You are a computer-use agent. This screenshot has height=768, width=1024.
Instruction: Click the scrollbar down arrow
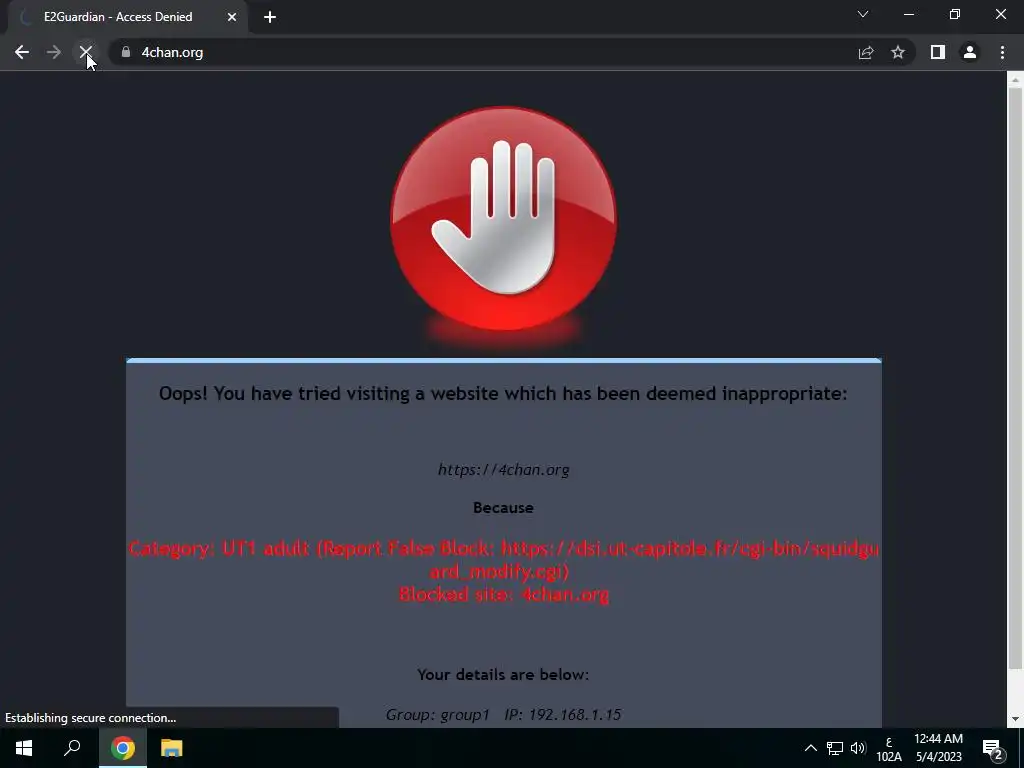pos(1015,719)
